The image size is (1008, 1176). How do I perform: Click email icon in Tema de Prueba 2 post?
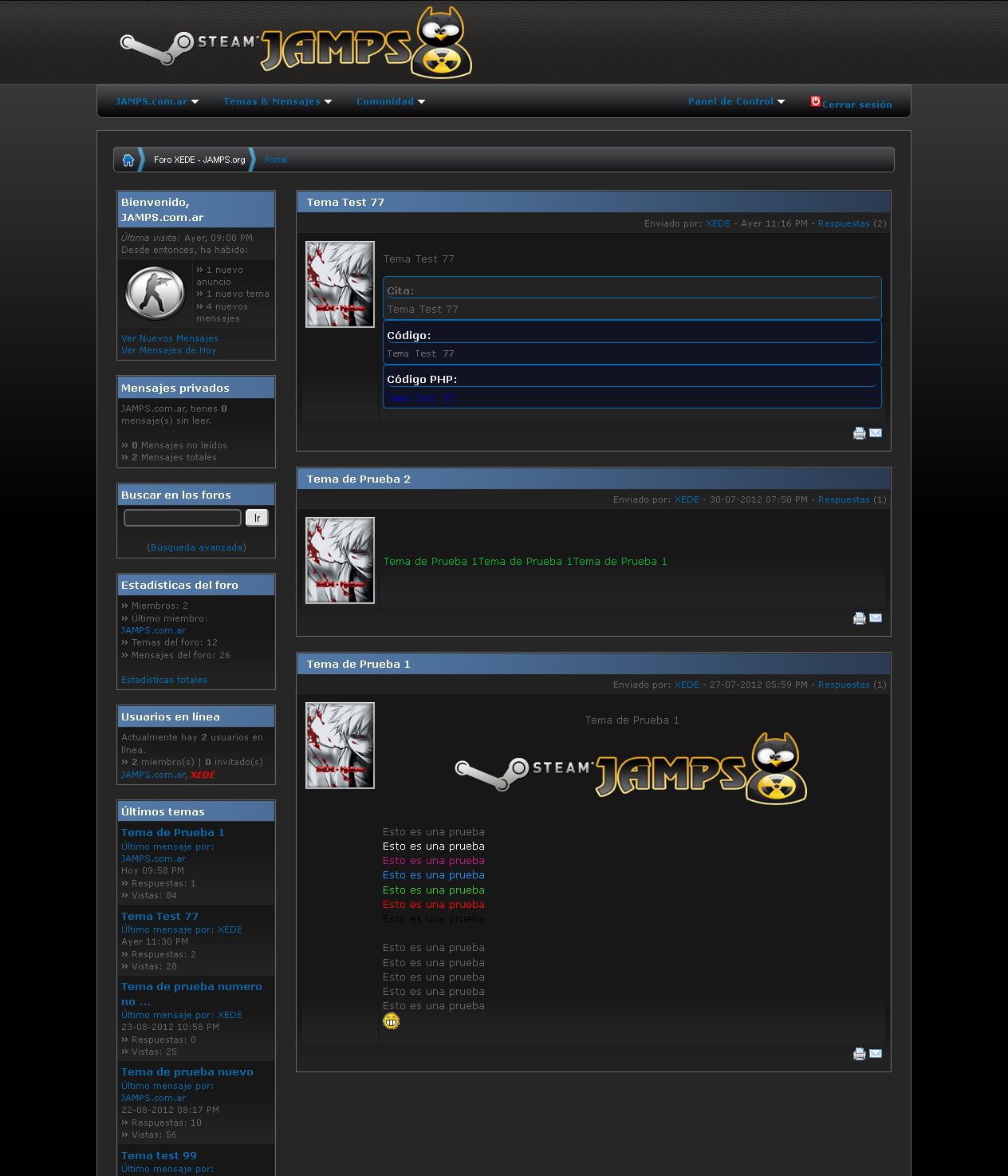(876, 618)
